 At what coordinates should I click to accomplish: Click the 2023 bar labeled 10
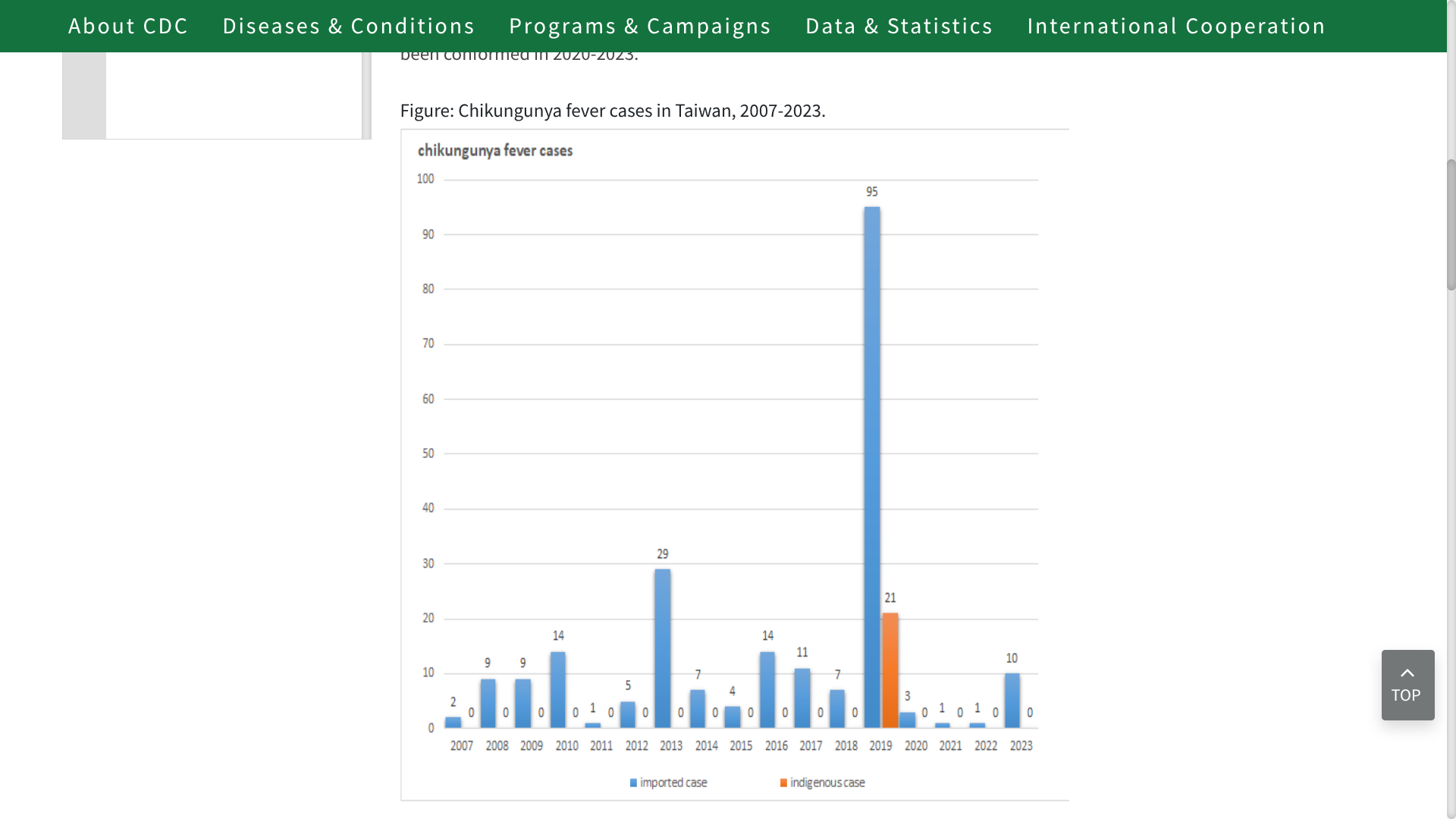[1012, 700]
